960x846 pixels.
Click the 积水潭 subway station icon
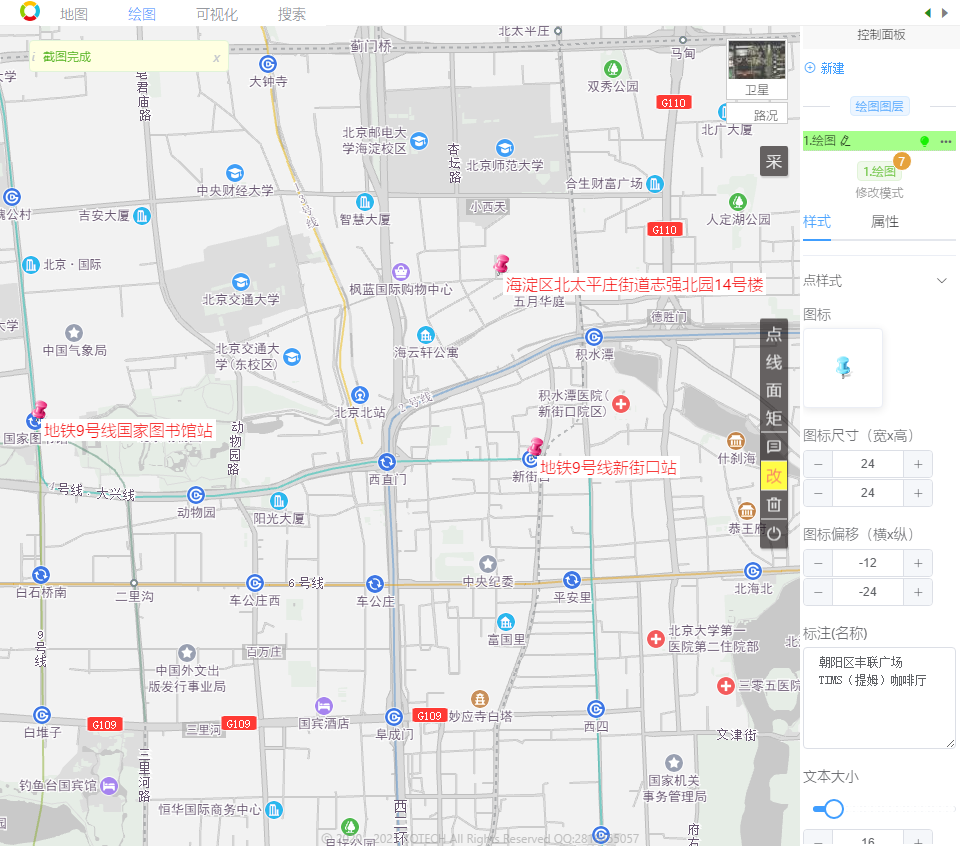pyautogui.click(x=593, y=337)
